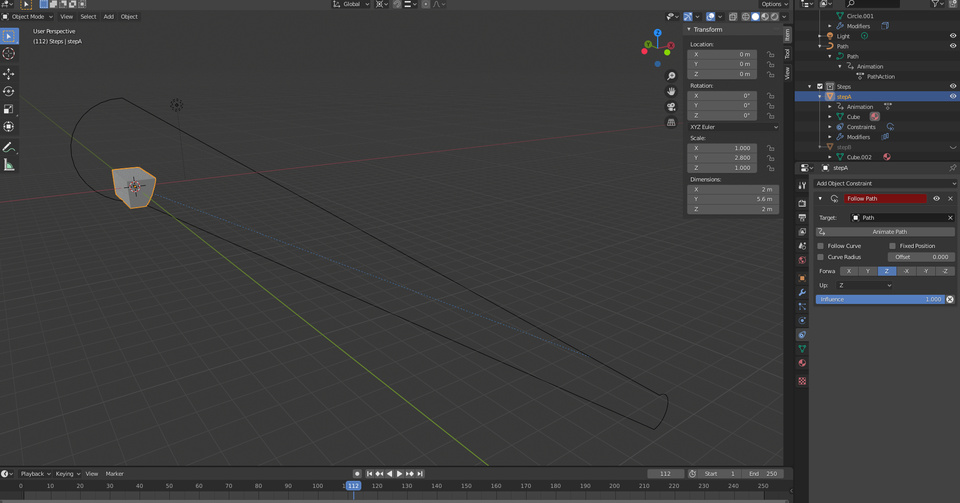This screenshot has height=503, width=960.
Task: Click the Offset value field
Action: click(x=921, y=257)
